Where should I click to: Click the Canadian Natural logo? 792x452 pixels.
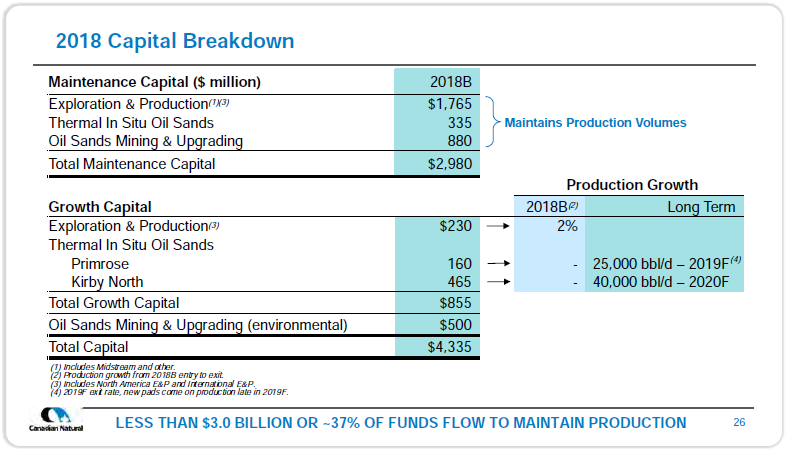click(x=56, y=419)
